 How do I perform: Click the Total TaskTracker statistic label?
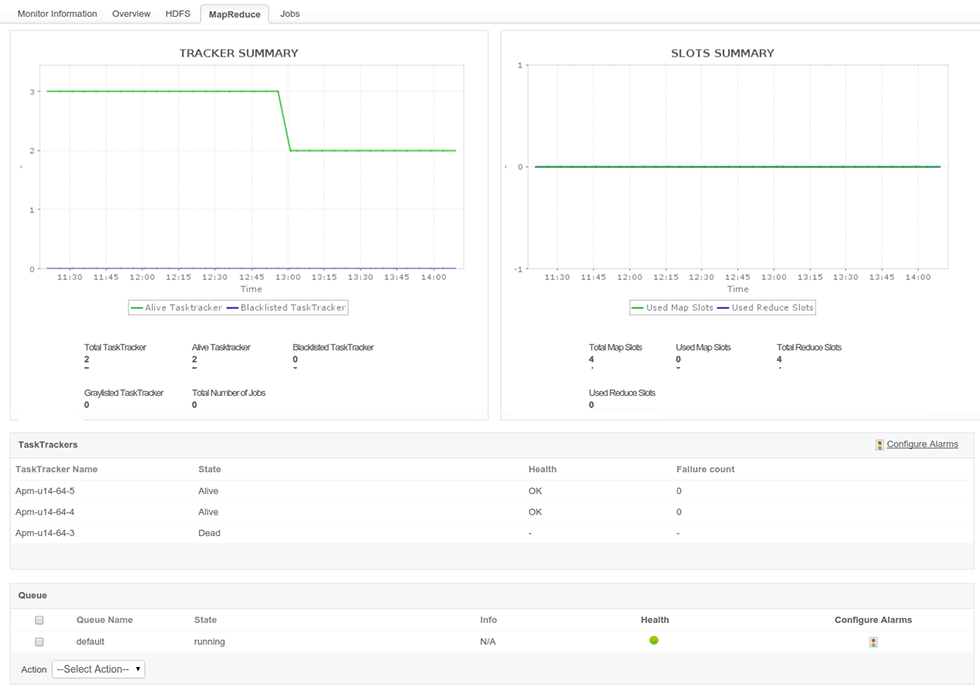pyautogui.click(x=115, y=347)
